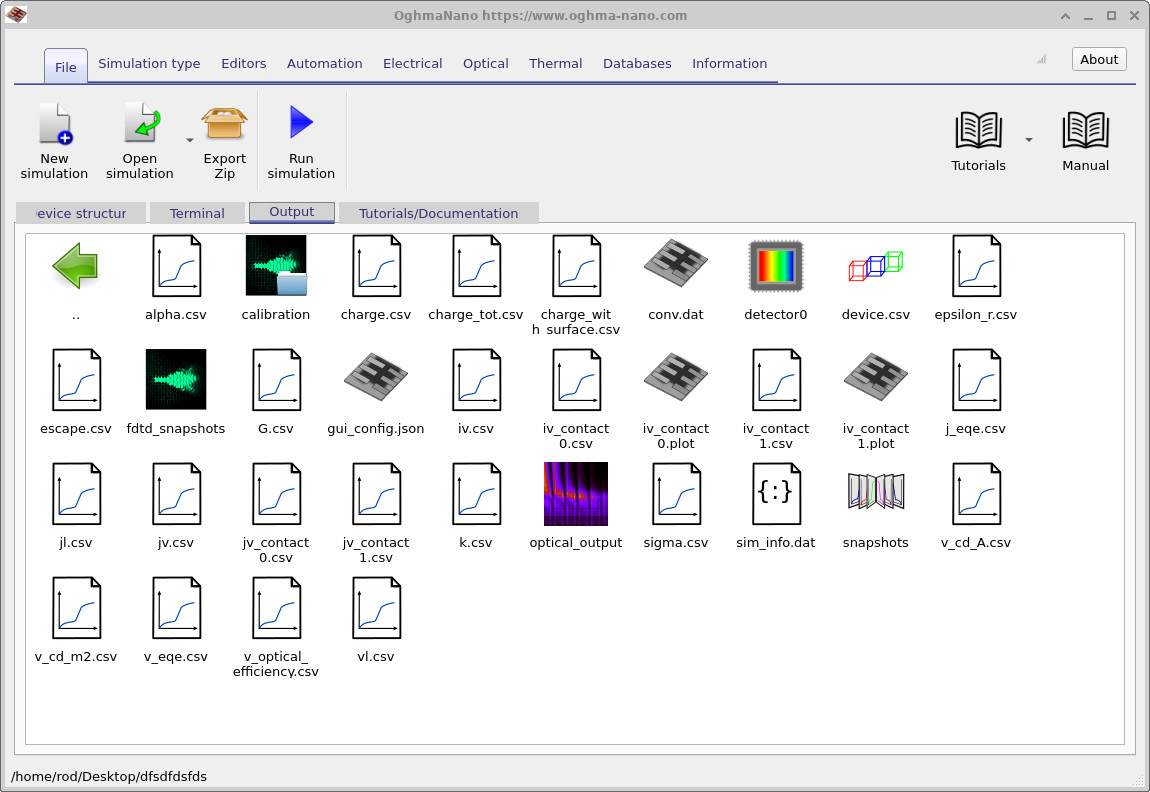
Task: Expand the Open simulation dropdown arrow
Action: click(190, 140)
